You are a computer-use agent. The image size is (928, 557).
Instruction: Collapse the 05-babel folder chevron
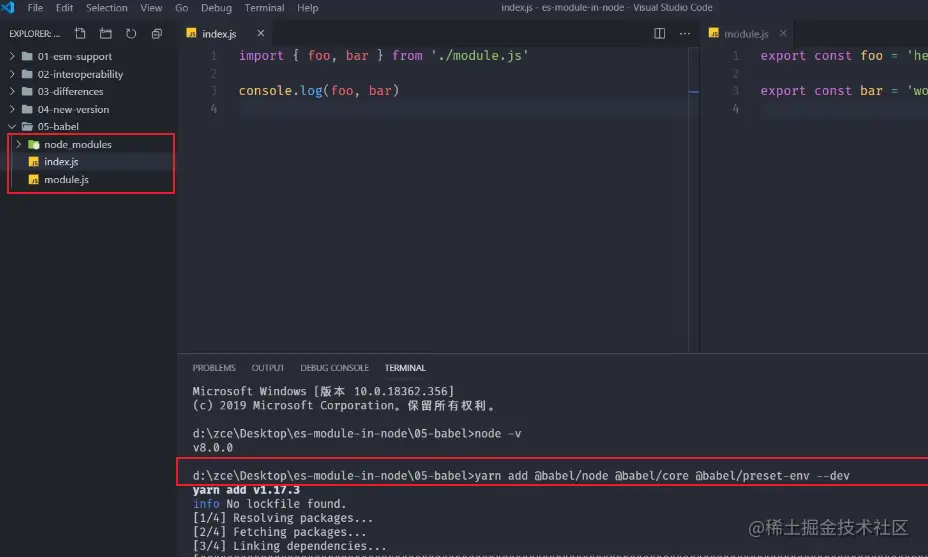12,126
